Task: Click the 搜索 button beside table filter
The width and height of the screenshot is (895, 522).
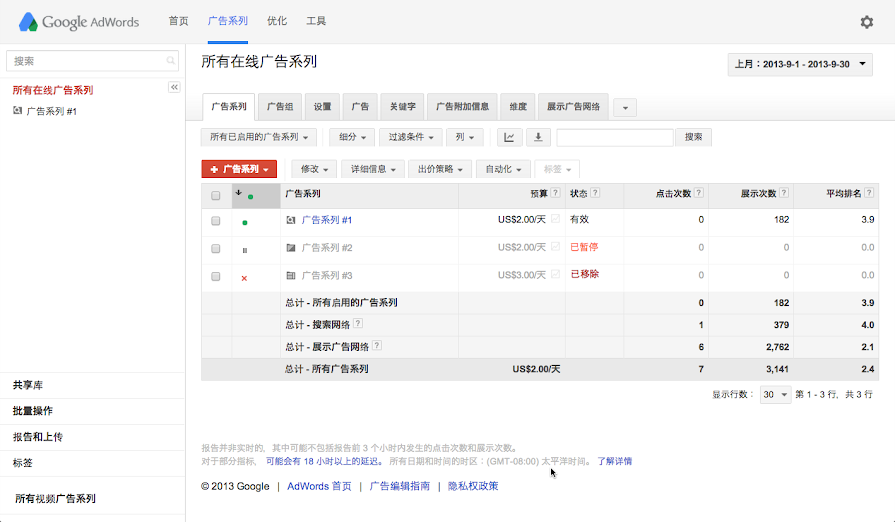Action: point(694,137)
